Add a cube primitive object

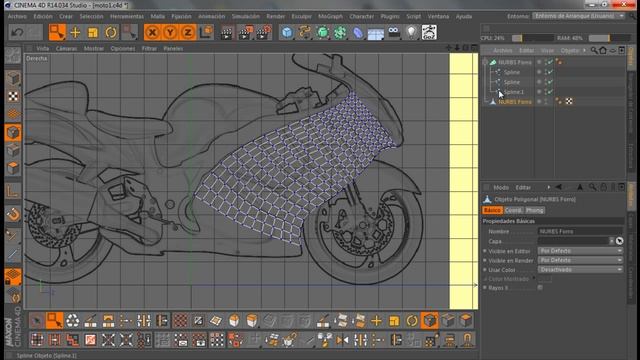287,33
